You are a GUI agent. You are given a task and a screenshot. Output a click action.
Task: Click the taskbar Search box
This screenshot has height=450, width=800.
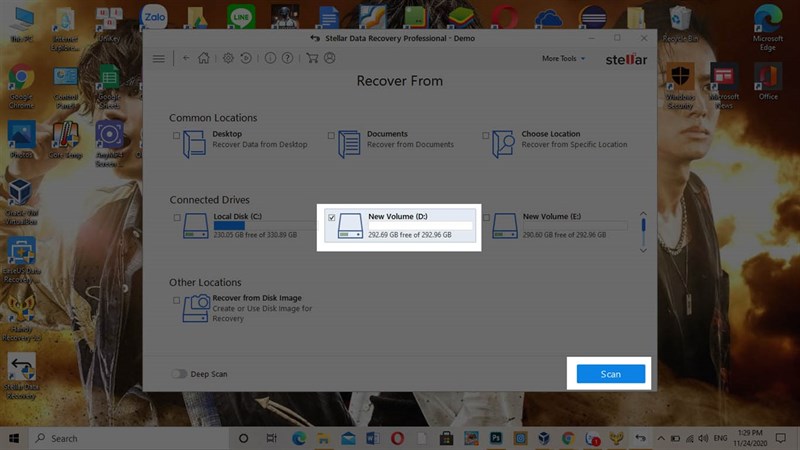pos(129,438)
